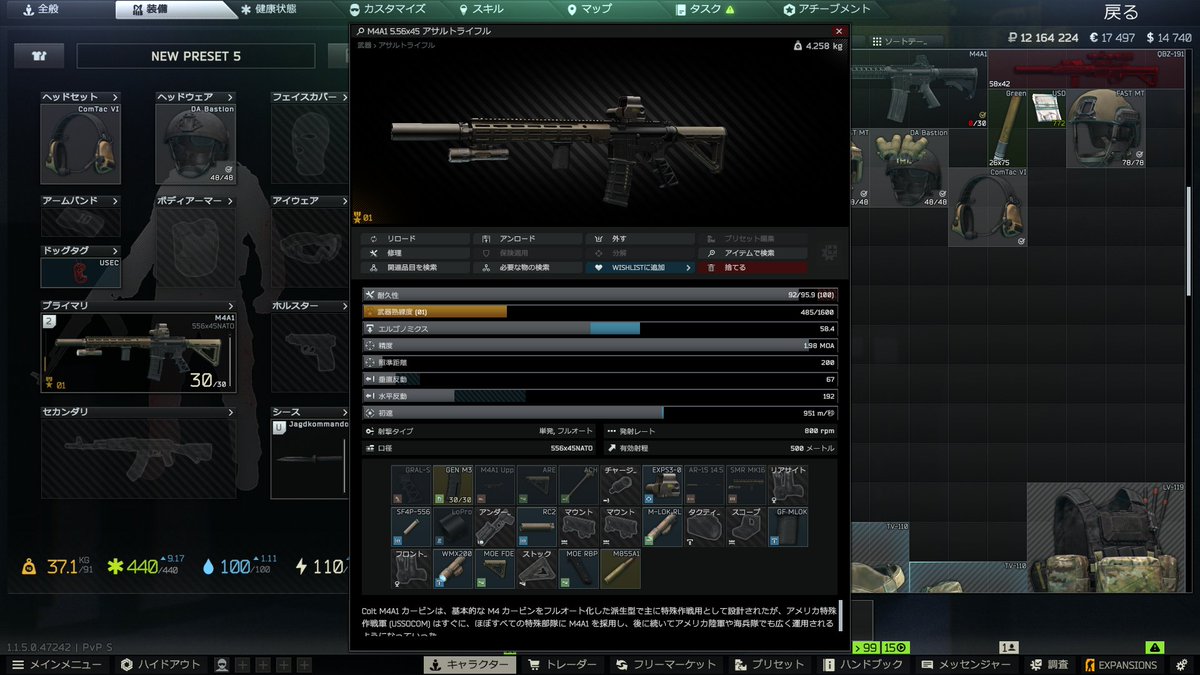
Task: Select the ARE buffer tube mod slot
Action: pos(537,484)
